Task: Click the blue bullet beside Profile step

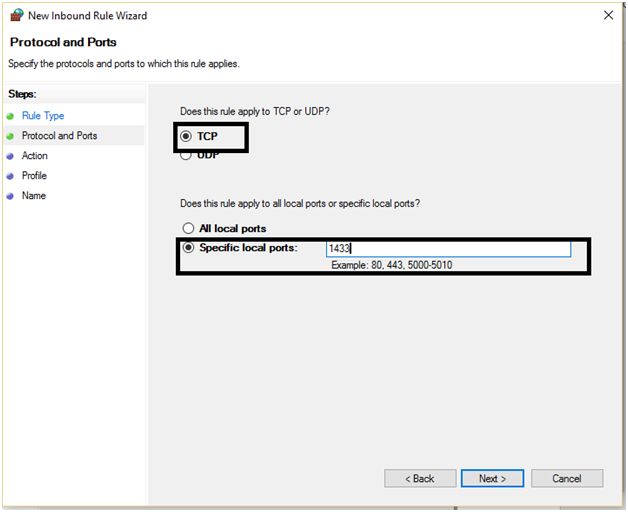Action: coord(10,176)
